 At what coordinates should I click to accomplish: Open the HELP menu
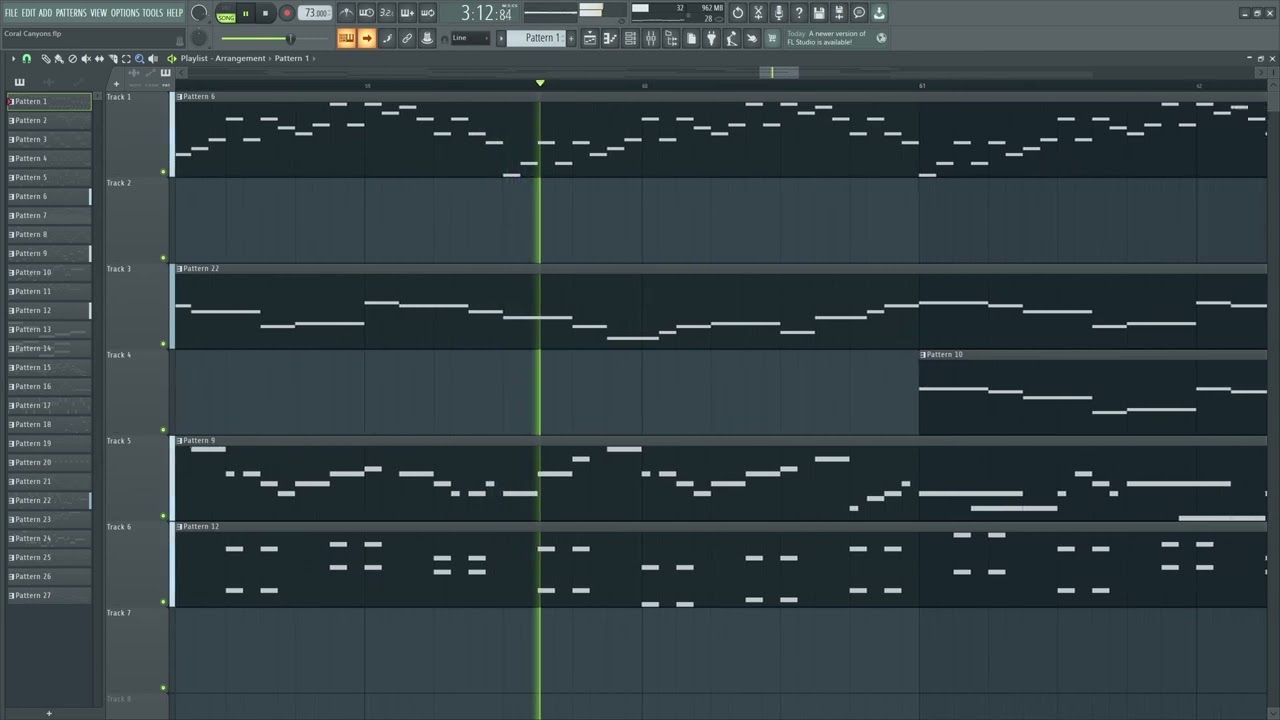[174, 13]
